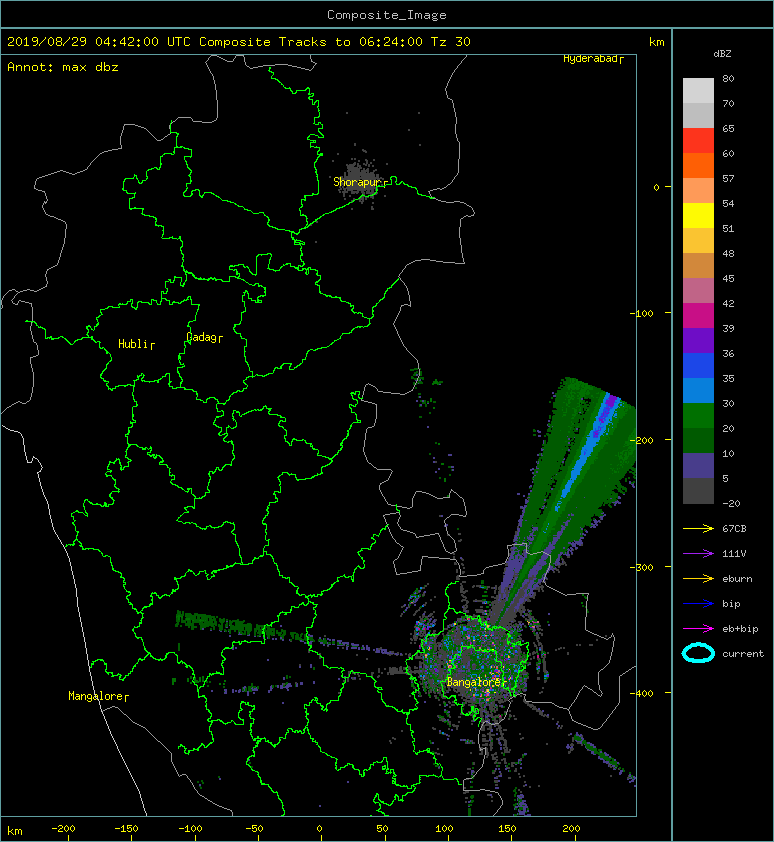Click the Mangalore city label
This screenshot has width=774, height=842.
tap(96, 696)
